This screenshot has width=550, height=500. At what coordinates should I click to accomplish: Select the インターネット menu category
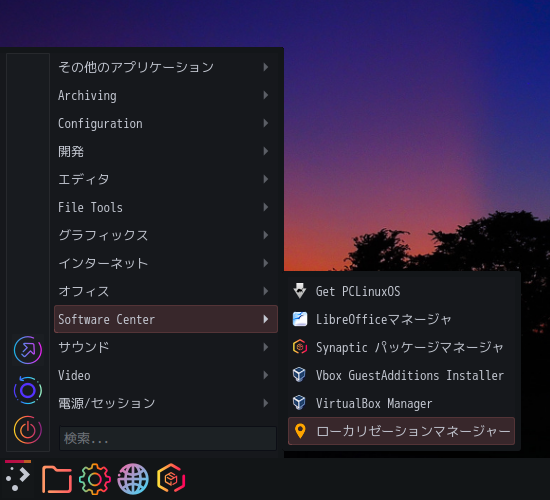pos(166,263)
